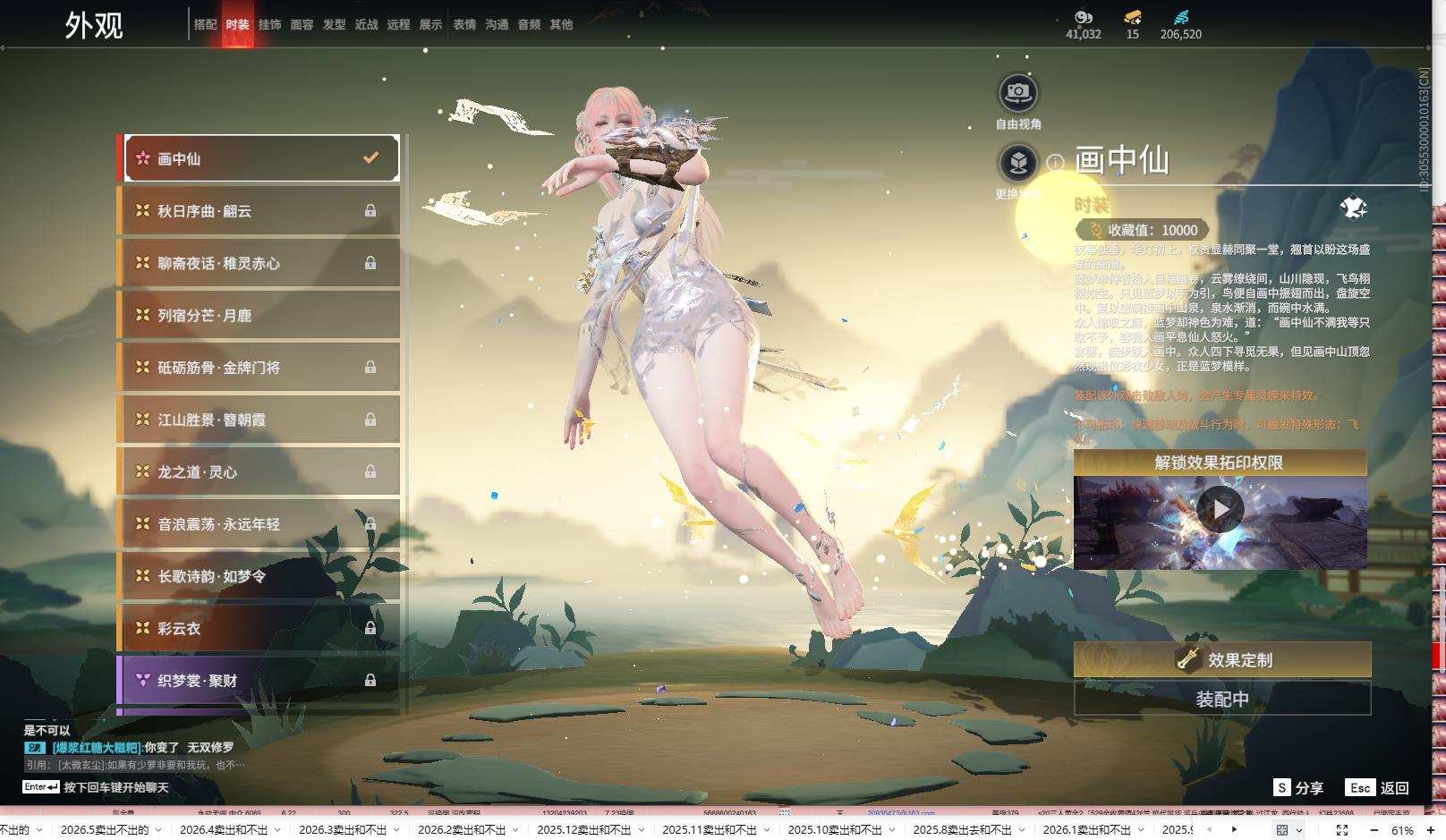Image resolution: width=1446 pixels, height=840 pixels.
Task: Toggle the equipped checkmark on 画中仙
Action: (x=370, y=158)
